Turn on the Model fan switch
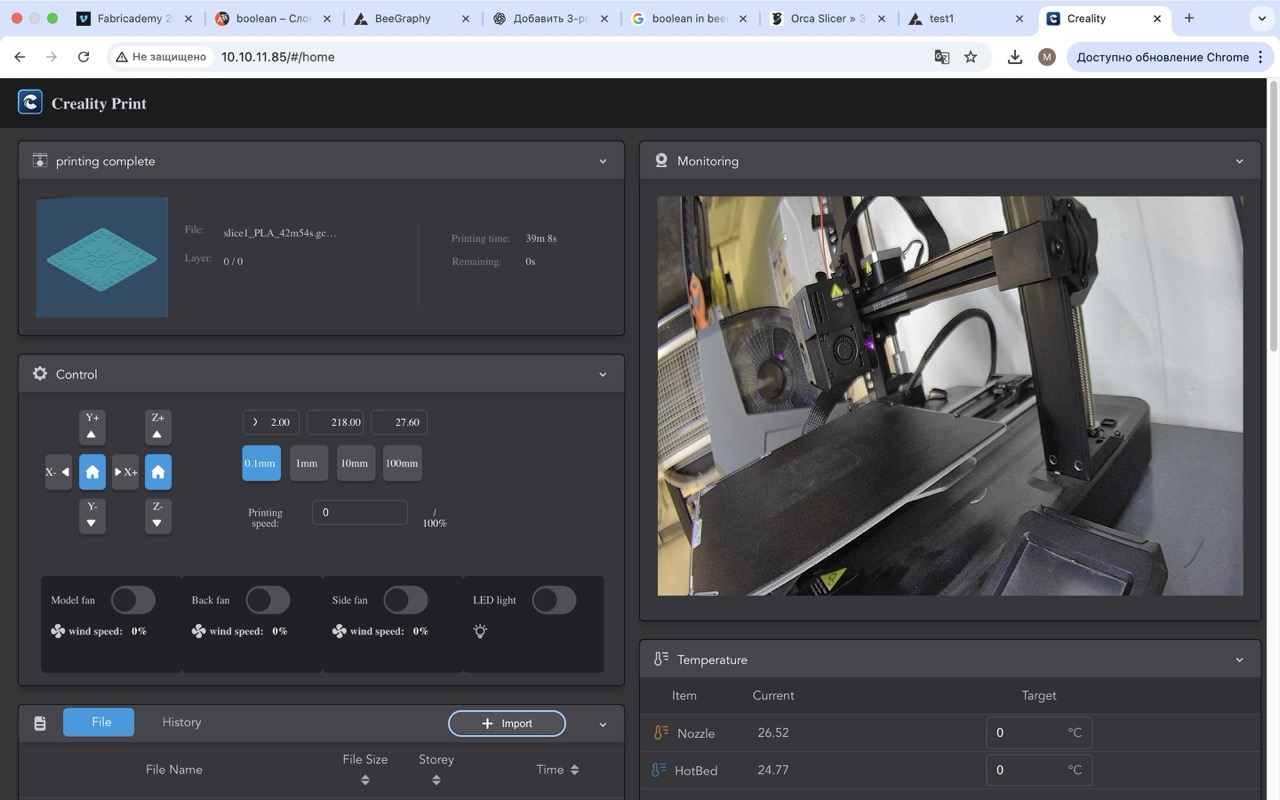Viewport: 1280px width, 800px height. point(132,600)
